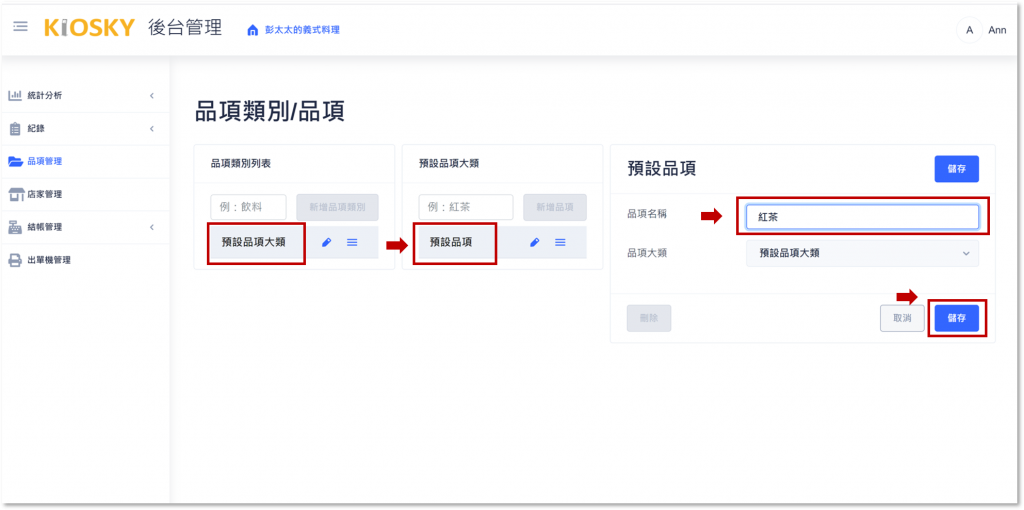Click the reorder handle for 預設品項
This screenshot has height=510, width=1024.
click(560, 242)
